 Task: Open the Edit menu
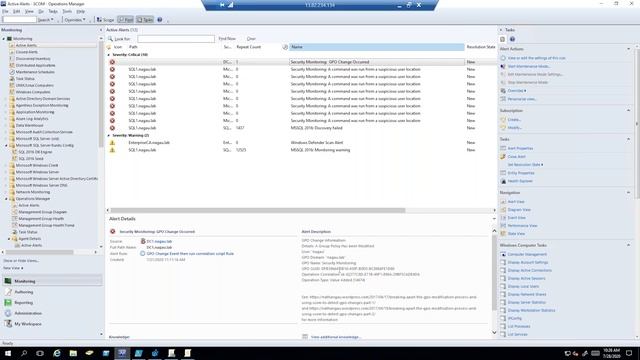[17, 11]
